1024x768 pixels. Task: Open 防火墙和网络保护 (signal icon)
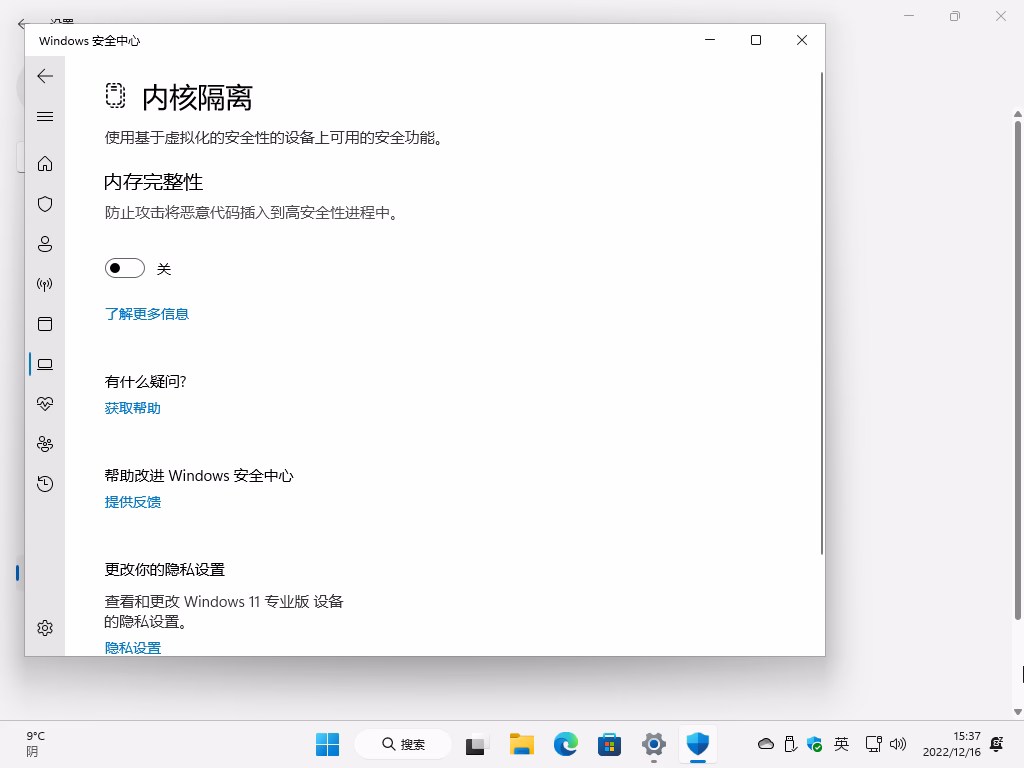[44, 283]
